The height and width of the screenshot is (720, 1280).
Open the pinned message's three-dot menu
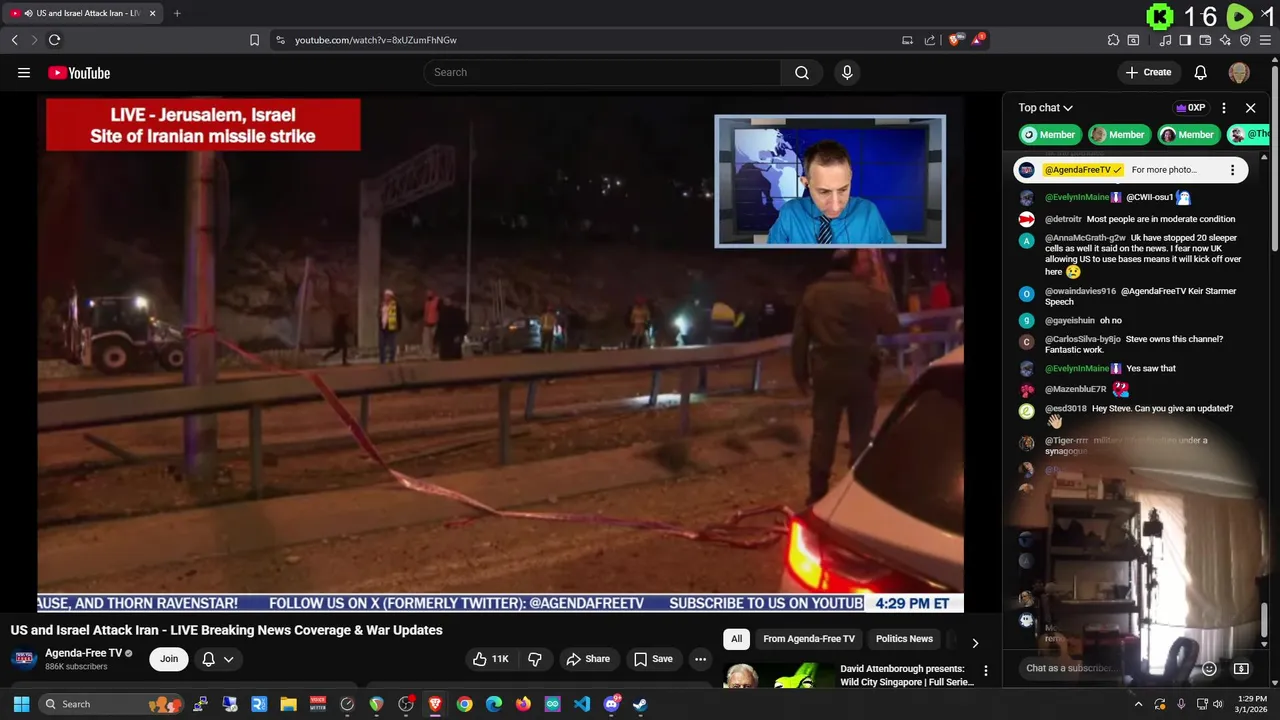pos(1232,170)
